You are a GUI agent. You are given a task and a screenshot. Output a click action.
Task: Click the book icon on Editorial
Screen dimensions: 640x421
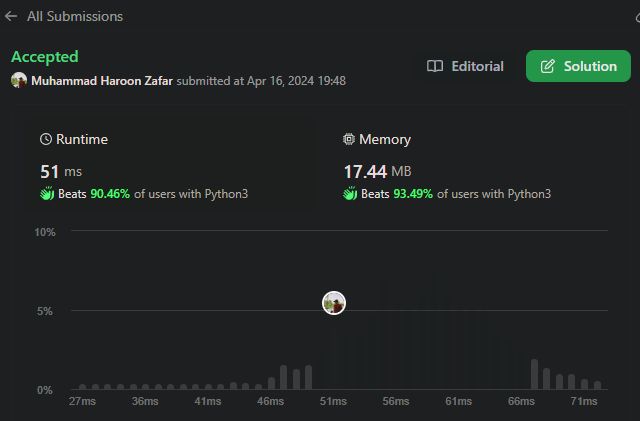[x=435, y=66]
